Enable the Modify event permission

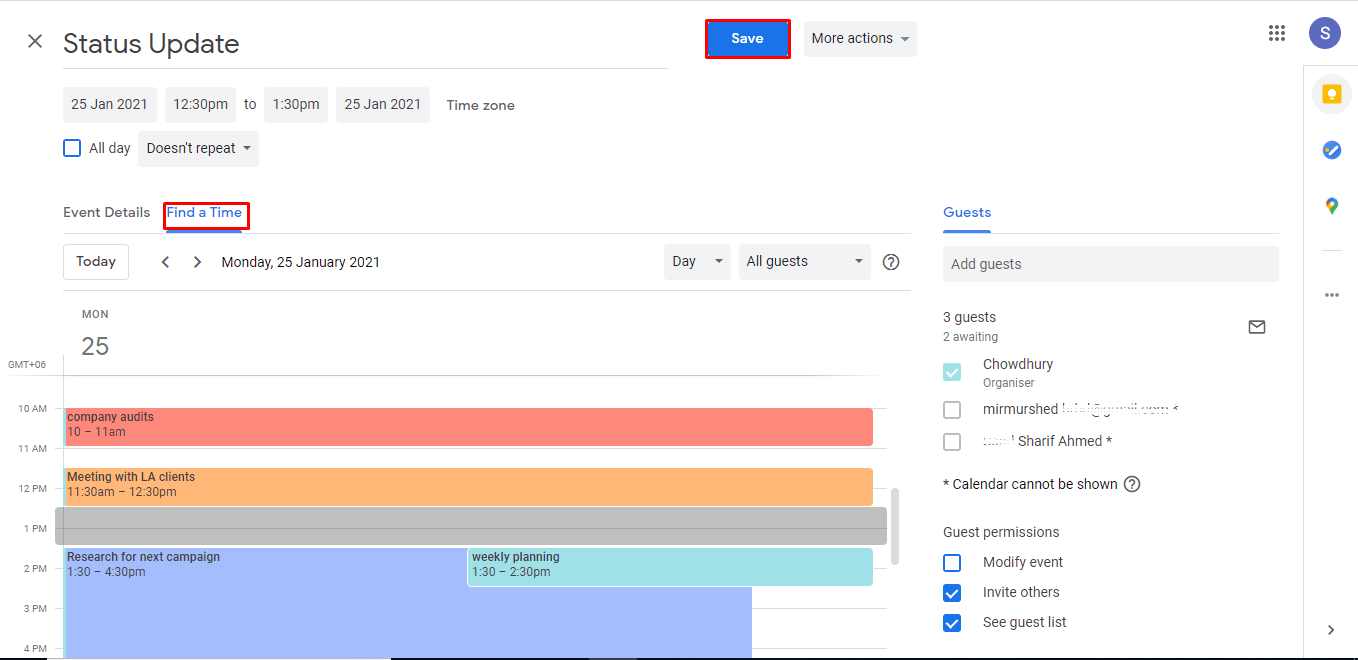952,563
